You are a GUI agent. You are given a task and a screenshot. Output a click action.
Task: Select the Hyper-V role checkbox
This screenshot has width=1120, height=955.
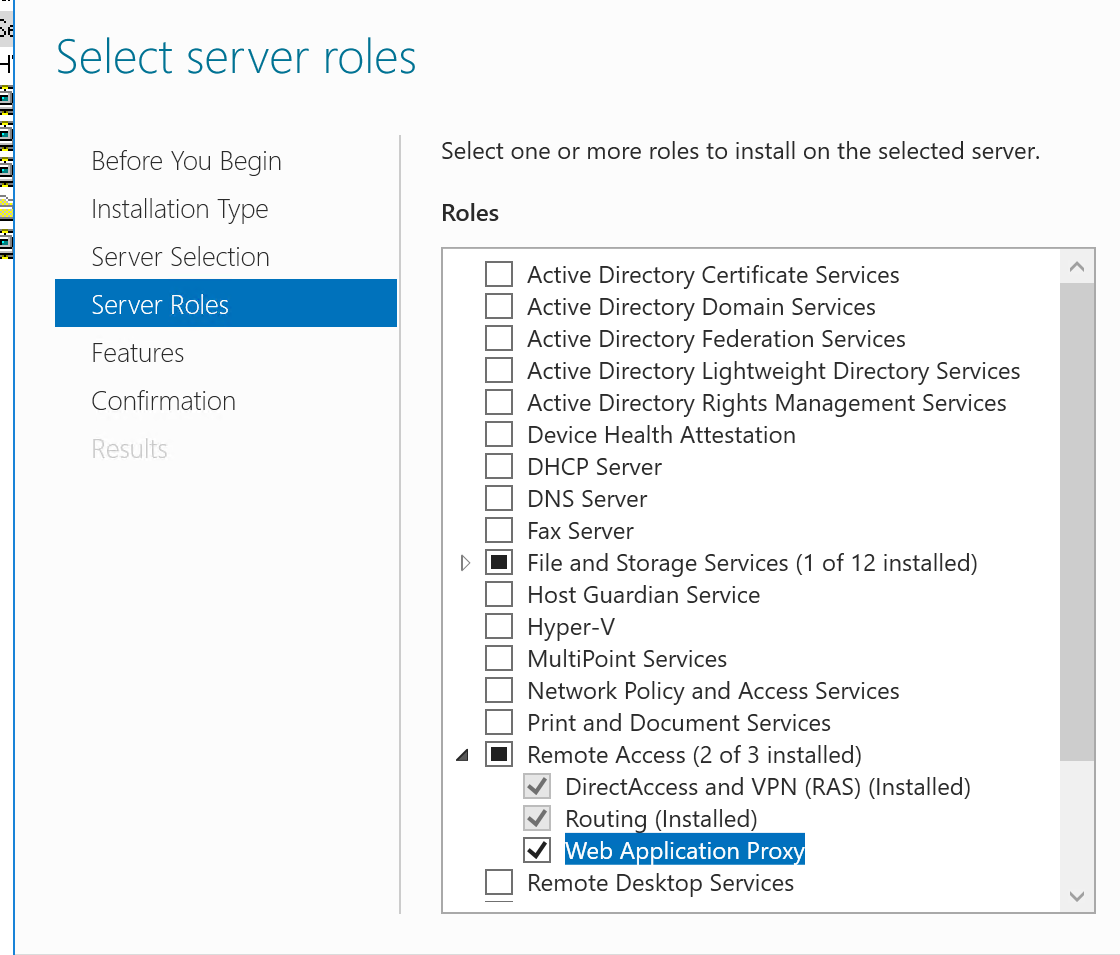[x=499, y=627]
